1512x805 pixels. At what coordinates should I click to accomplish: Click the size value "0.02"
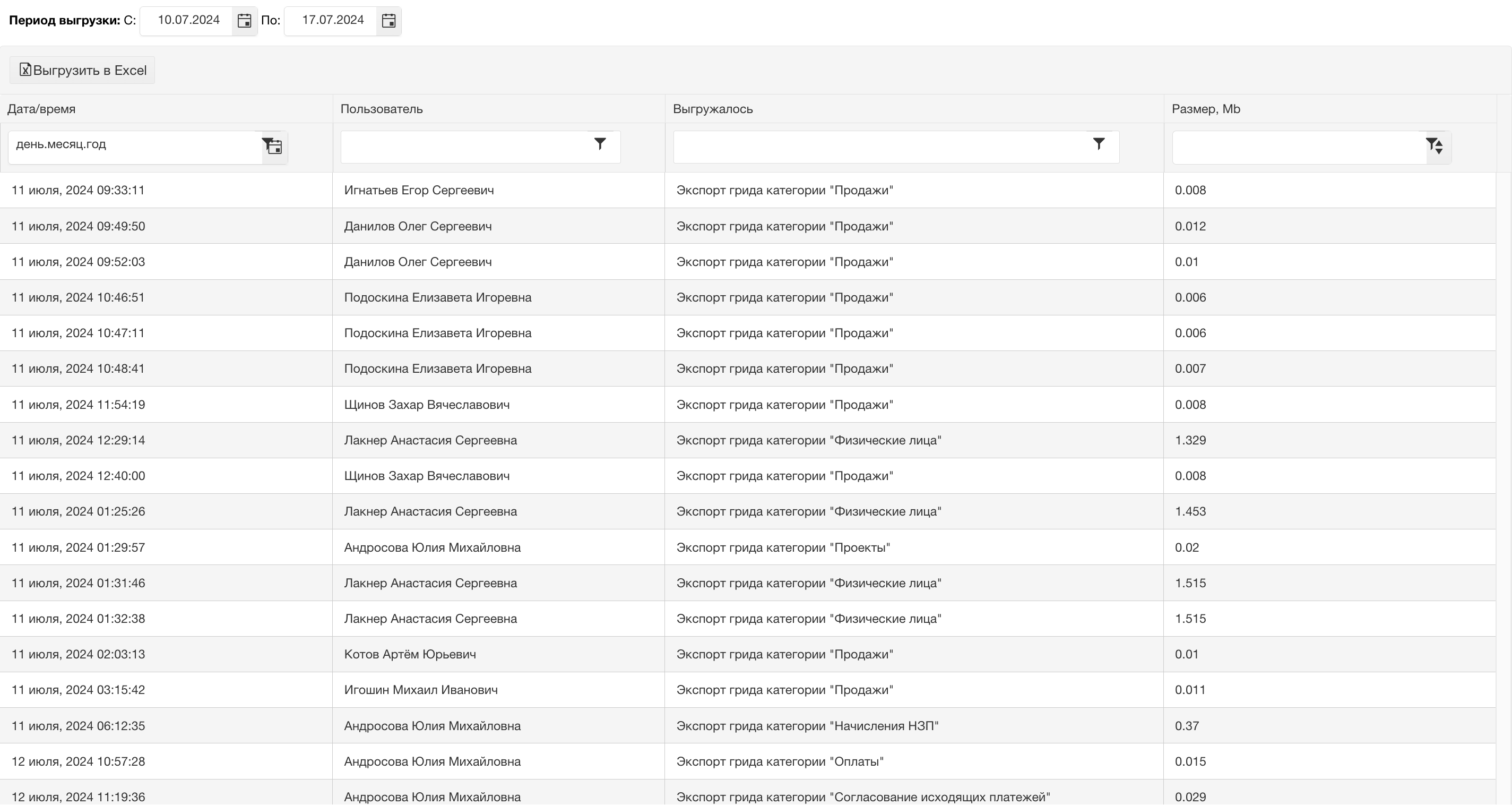coord(1187,548)
